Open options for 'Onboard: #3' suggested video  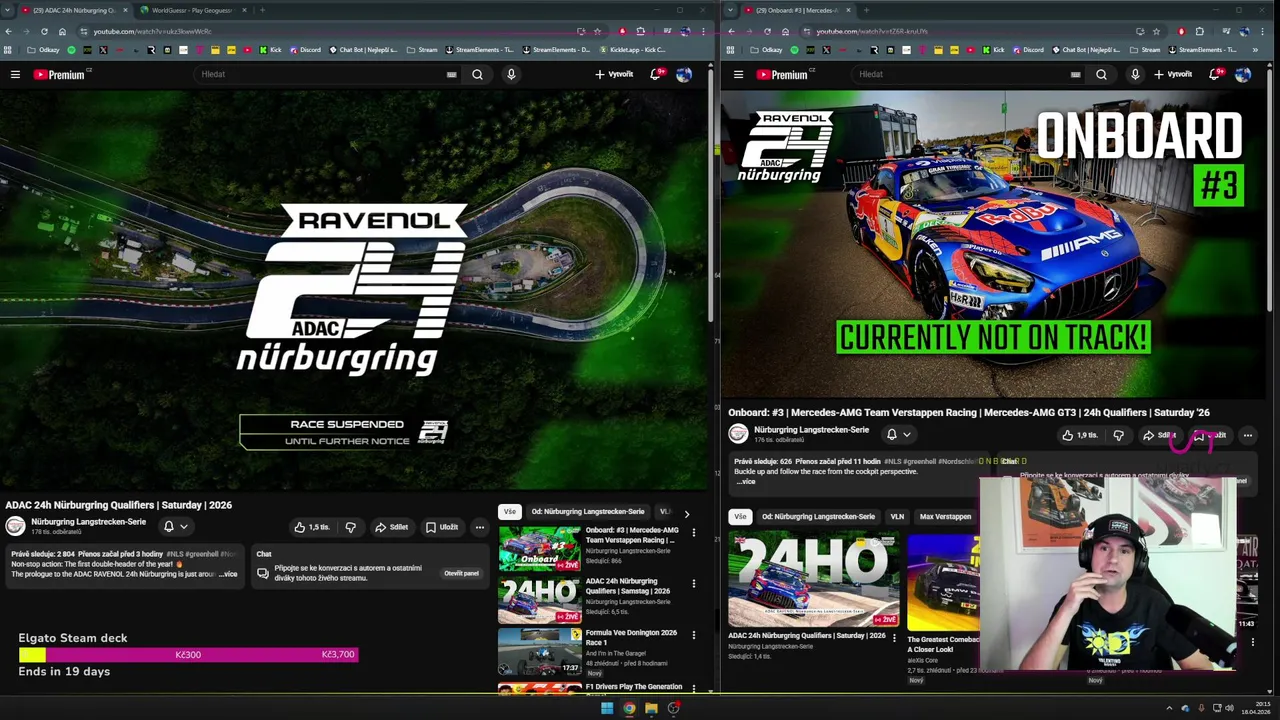point(693,533)
